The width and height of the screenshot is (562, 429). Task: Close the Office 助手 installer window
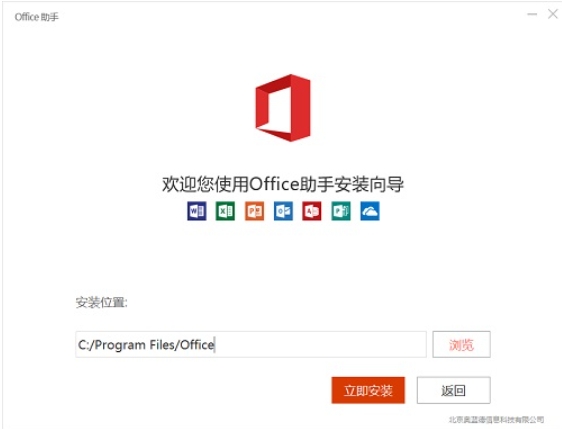tap(553, 14)
